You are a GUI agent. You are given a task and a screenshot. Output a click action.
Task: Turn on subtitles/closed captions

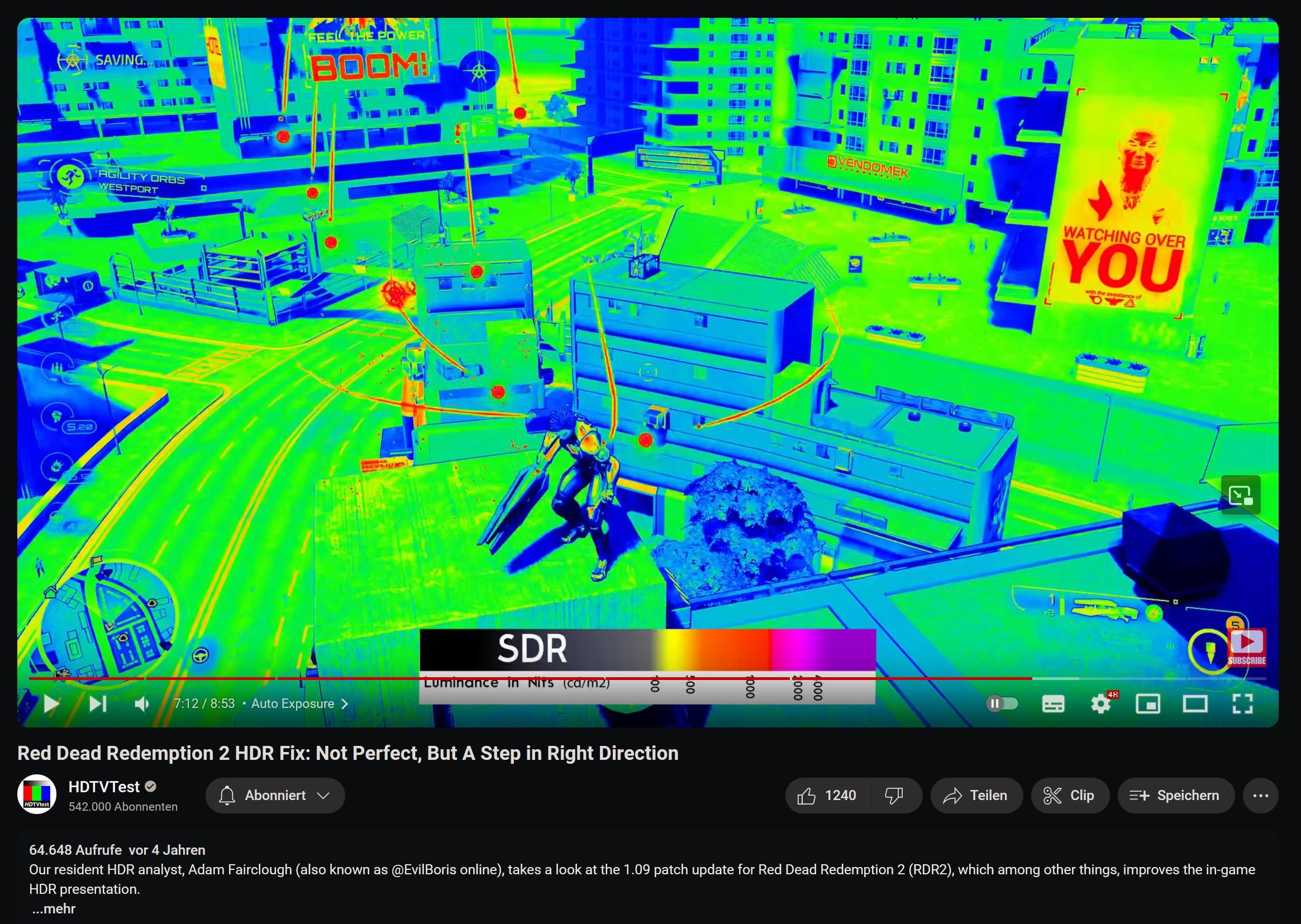click(x=1054, y=705)
